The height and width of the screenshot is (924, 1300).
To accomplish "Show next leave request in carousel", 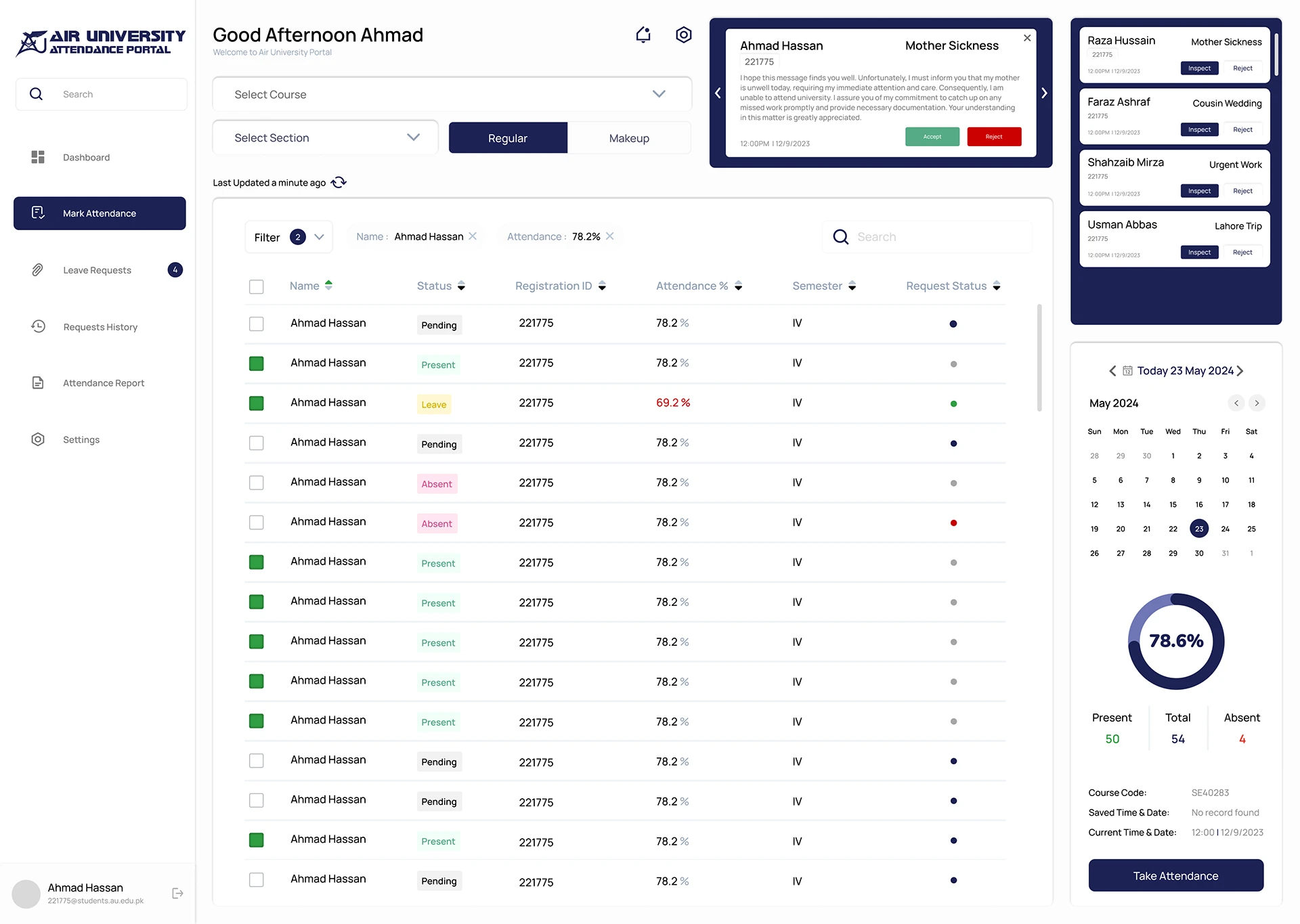I will (x=1044, y=93).
